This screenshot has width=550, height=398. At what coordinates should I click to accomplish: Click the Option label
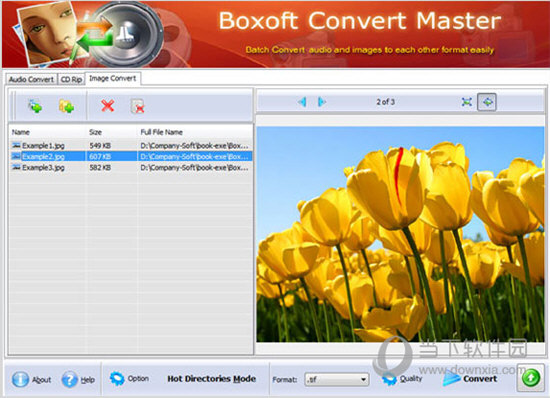tap(138, 378)
